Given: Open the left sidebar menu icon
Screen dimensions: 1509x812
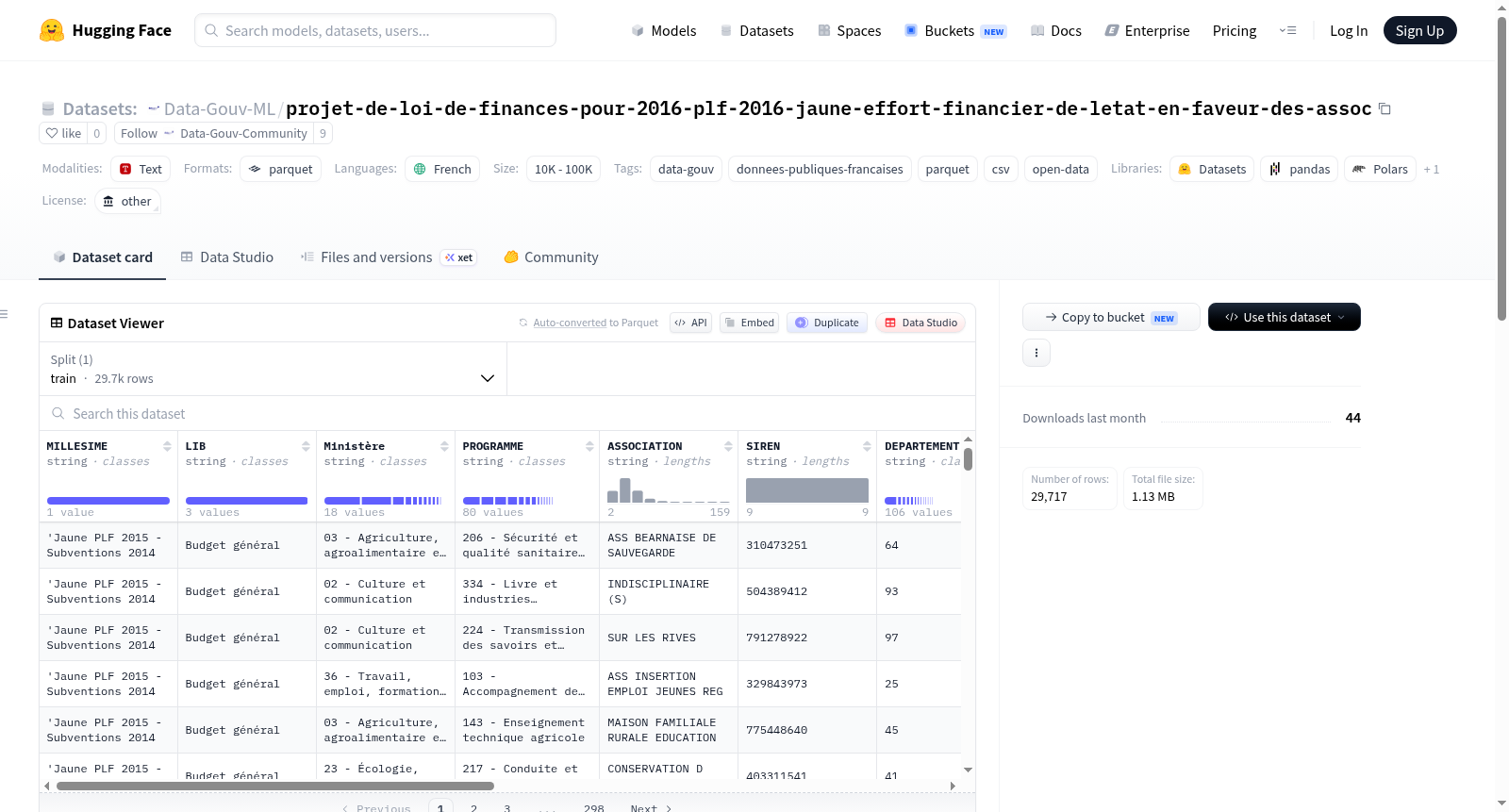Looking at the screenshot, I should pyautogui.click(x=5, y=314).
